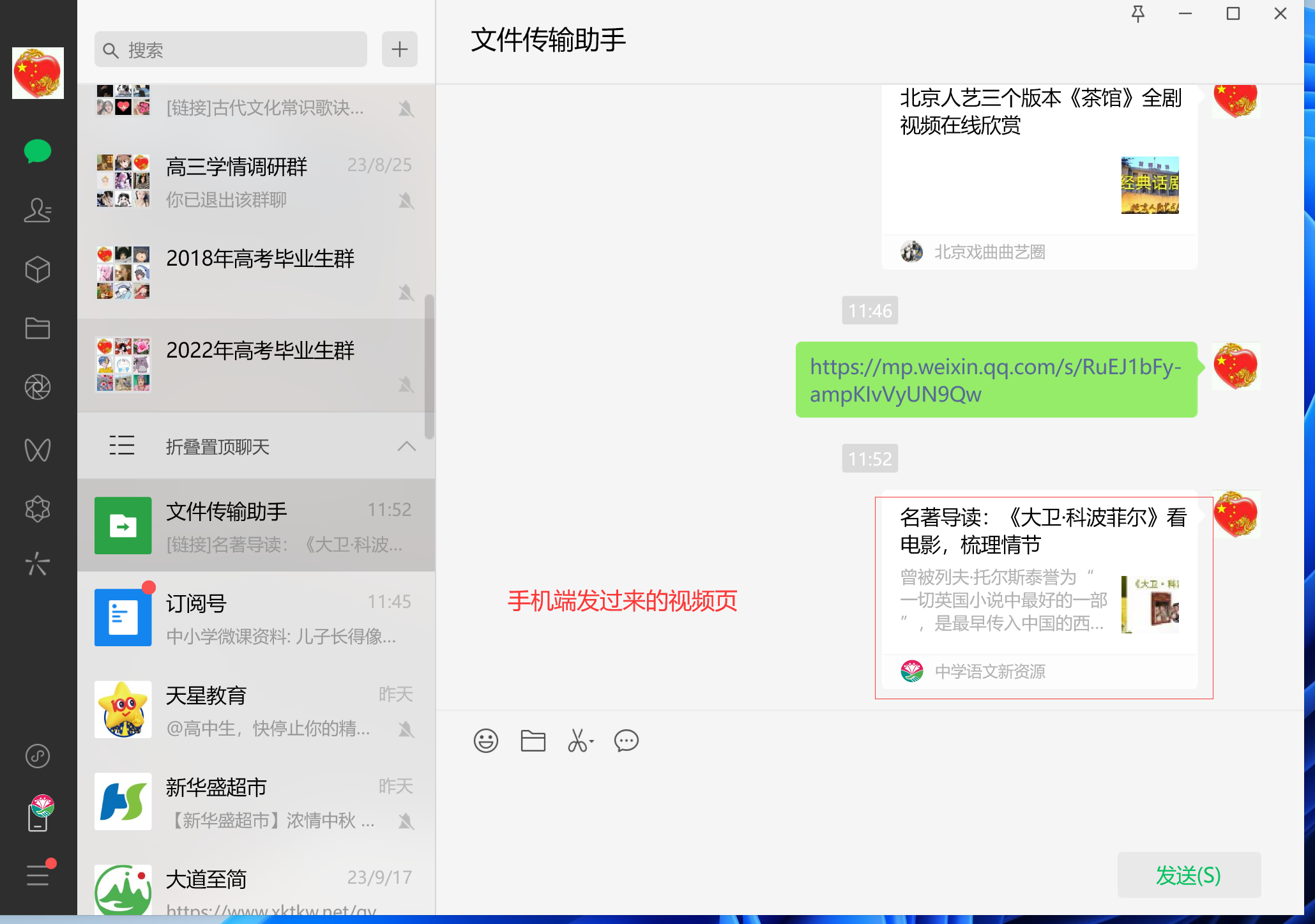
Task: Click the 天星教育 star avatar
Action: tap(123, 709)
